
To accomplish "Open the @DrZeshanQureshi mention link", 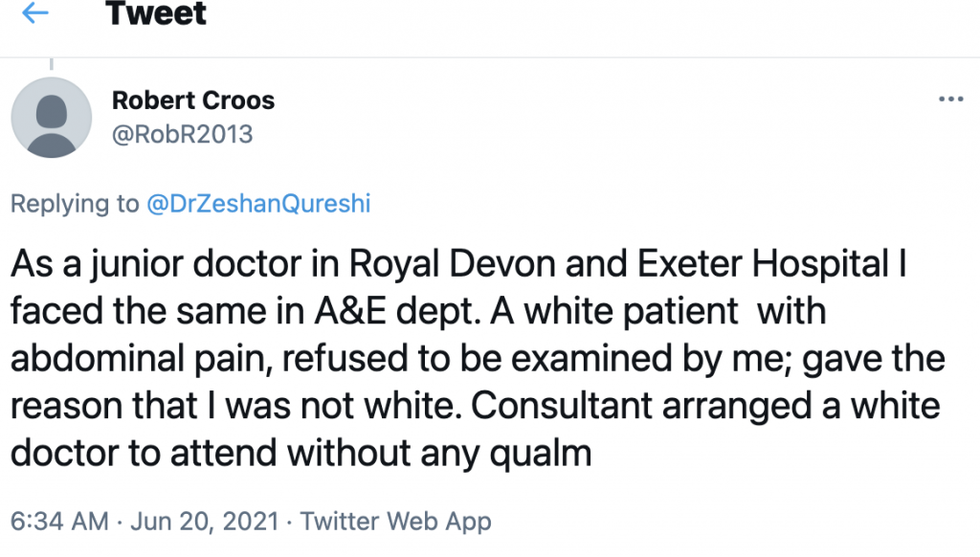I will pyautogui.click(x=258, y=204).
